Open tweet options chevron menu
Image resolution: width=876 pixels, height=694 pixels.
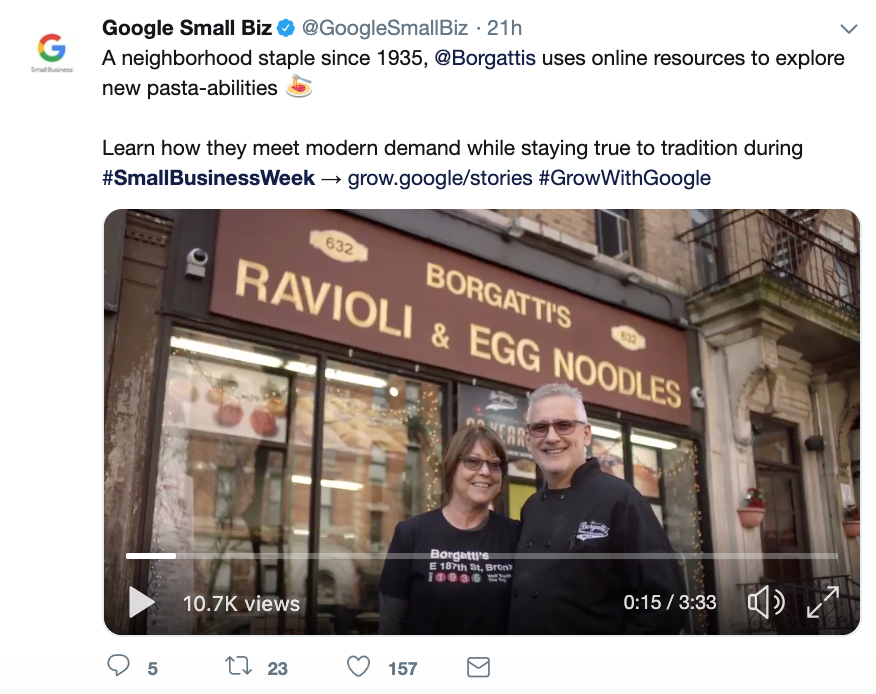pos(849,28)
